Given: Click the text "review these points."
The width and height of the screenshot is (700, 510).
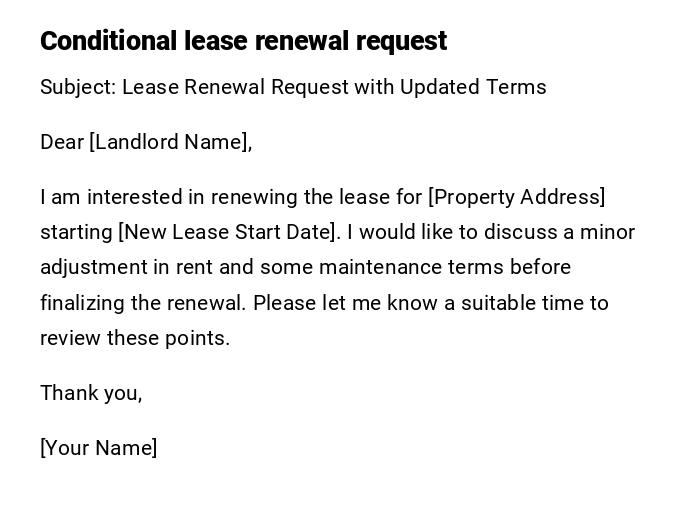Looking at the screenshot, I should (135, 338).
